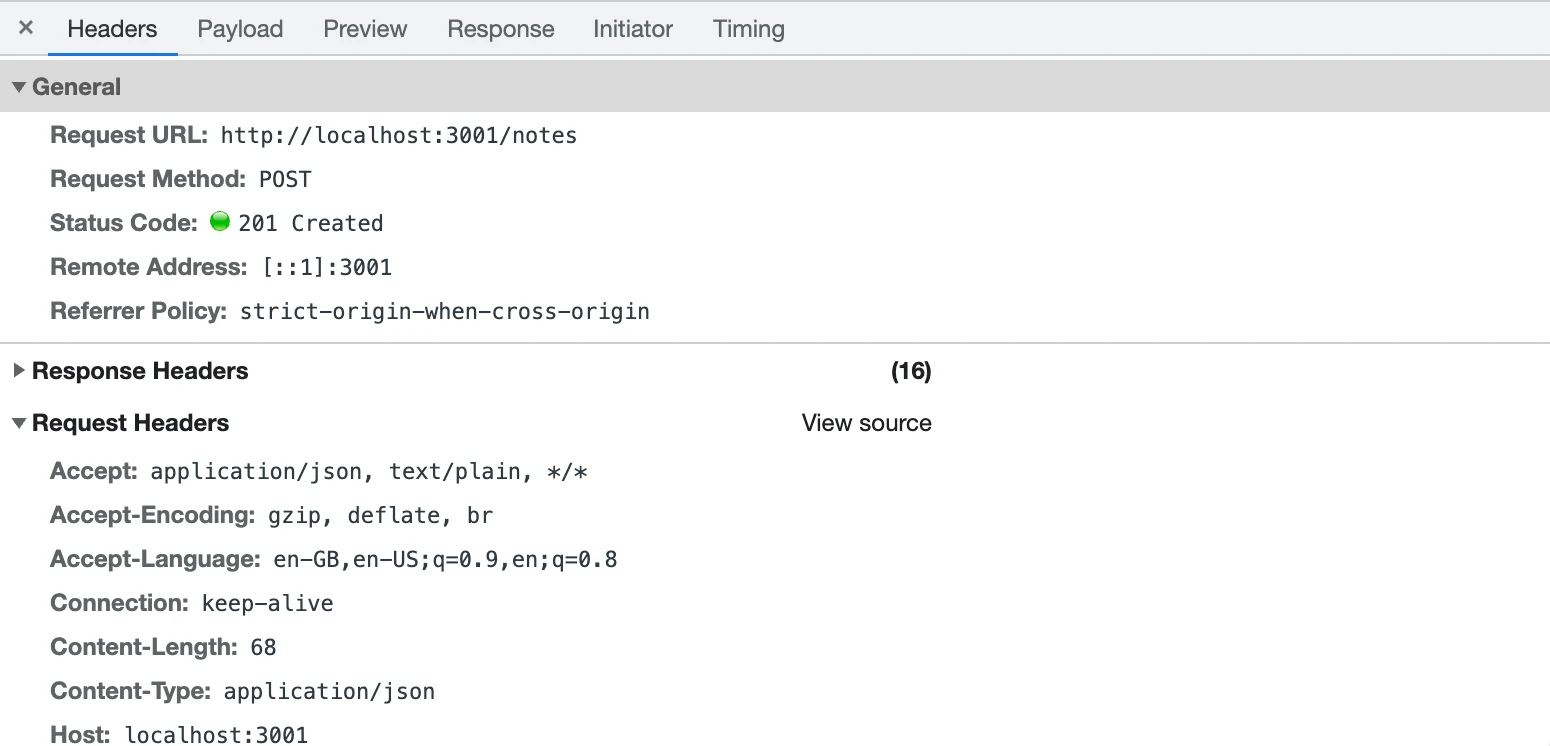Click the Content-Type header name

pyautogui.click(x=131, y=691)
